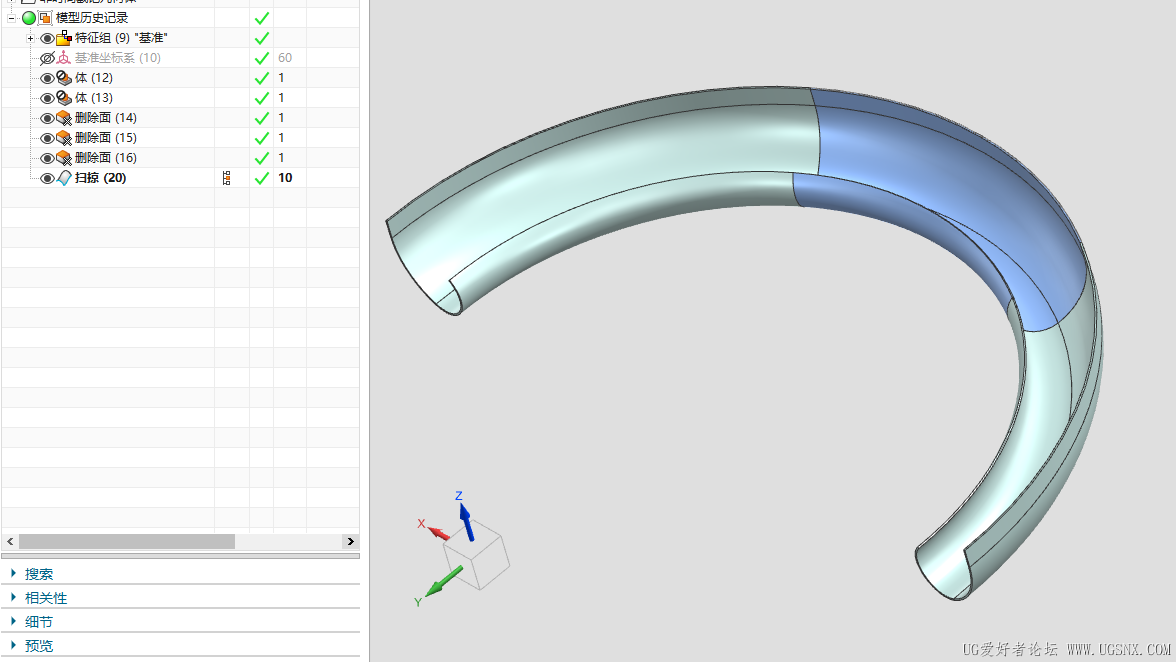Select the 特征组 (9) "基准" row
The height and width of the screenshot is (662, 1176).
click(x=181, y=37)
